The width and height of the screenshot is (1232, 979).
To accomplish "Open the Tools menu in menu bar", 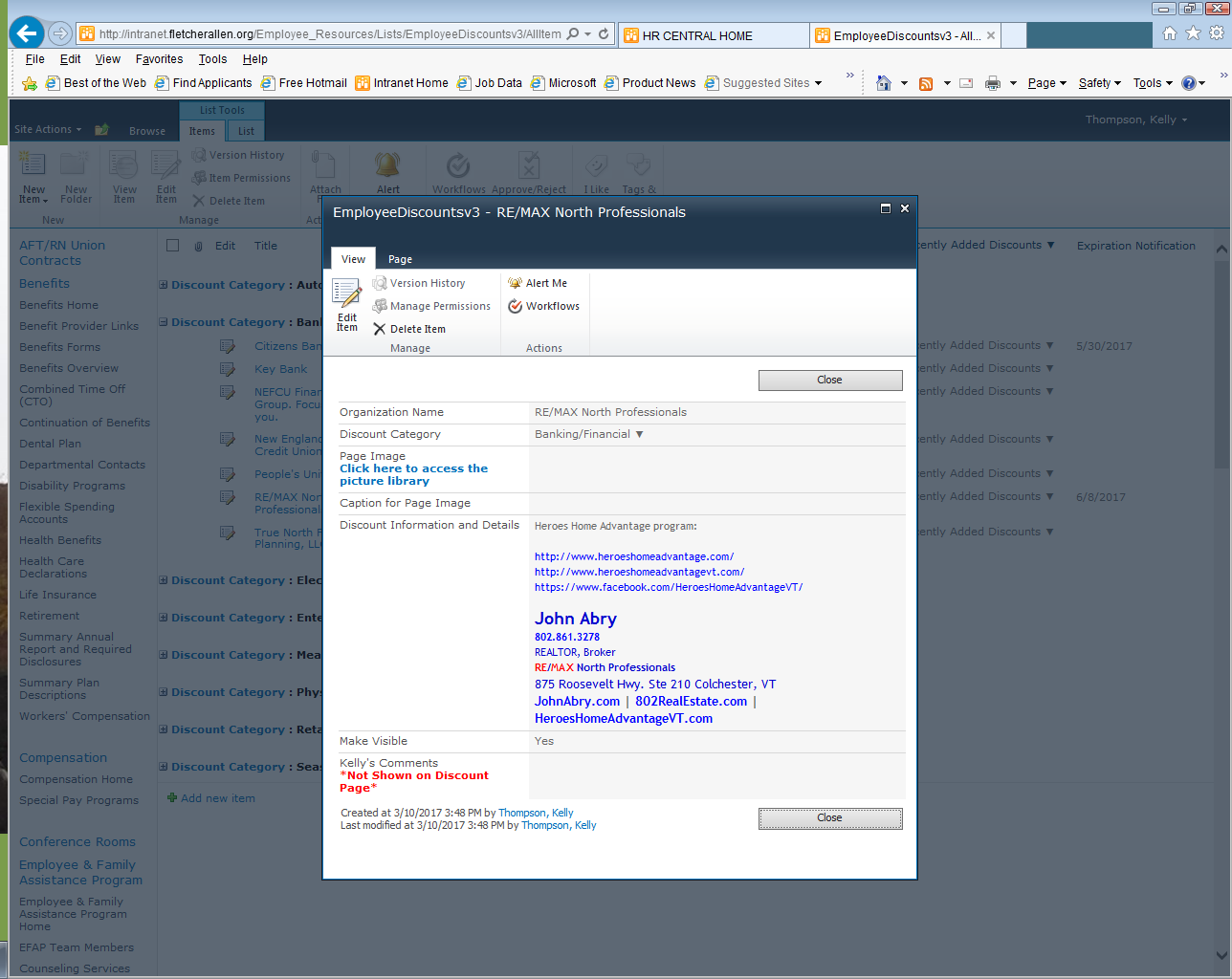I will tap(212, 58).
